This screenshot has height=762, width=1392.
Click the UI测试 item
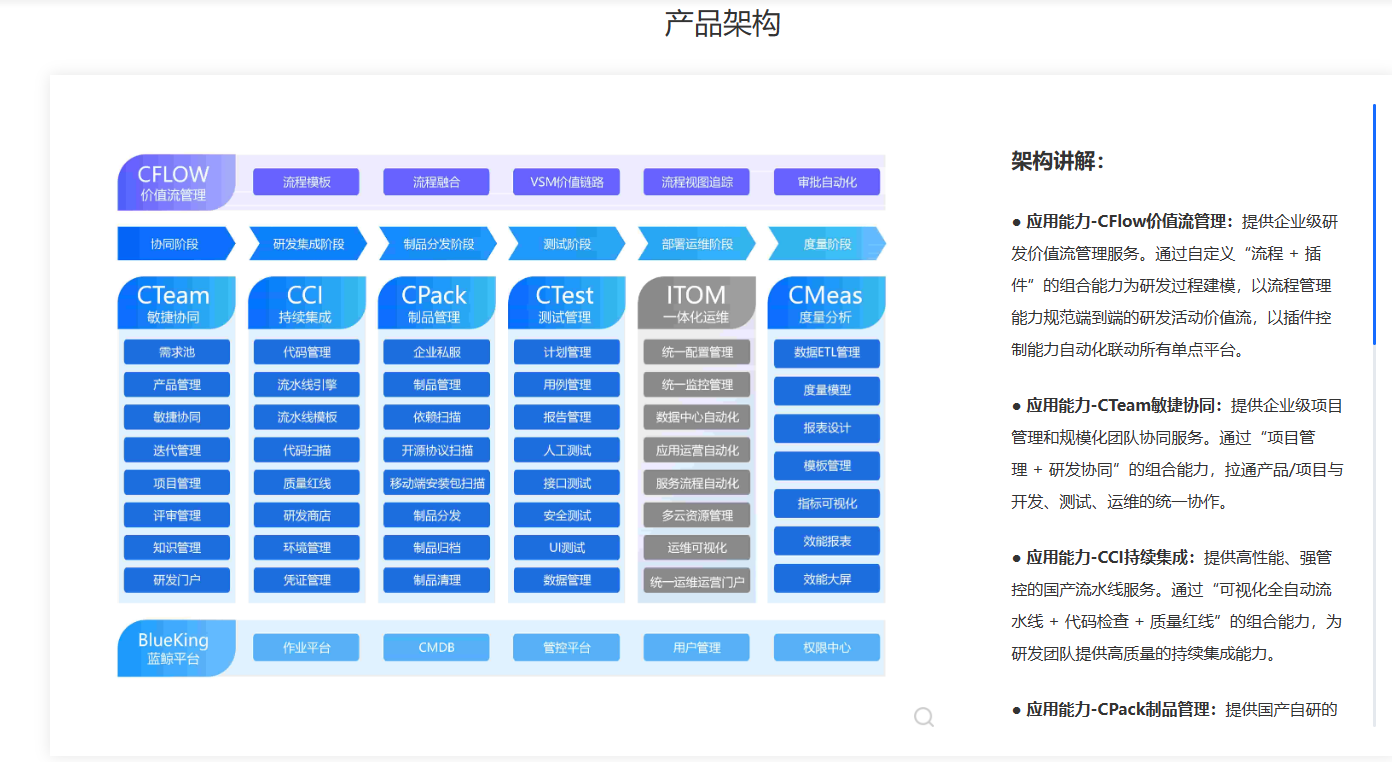pyautogui.click(x=567, y=548)
